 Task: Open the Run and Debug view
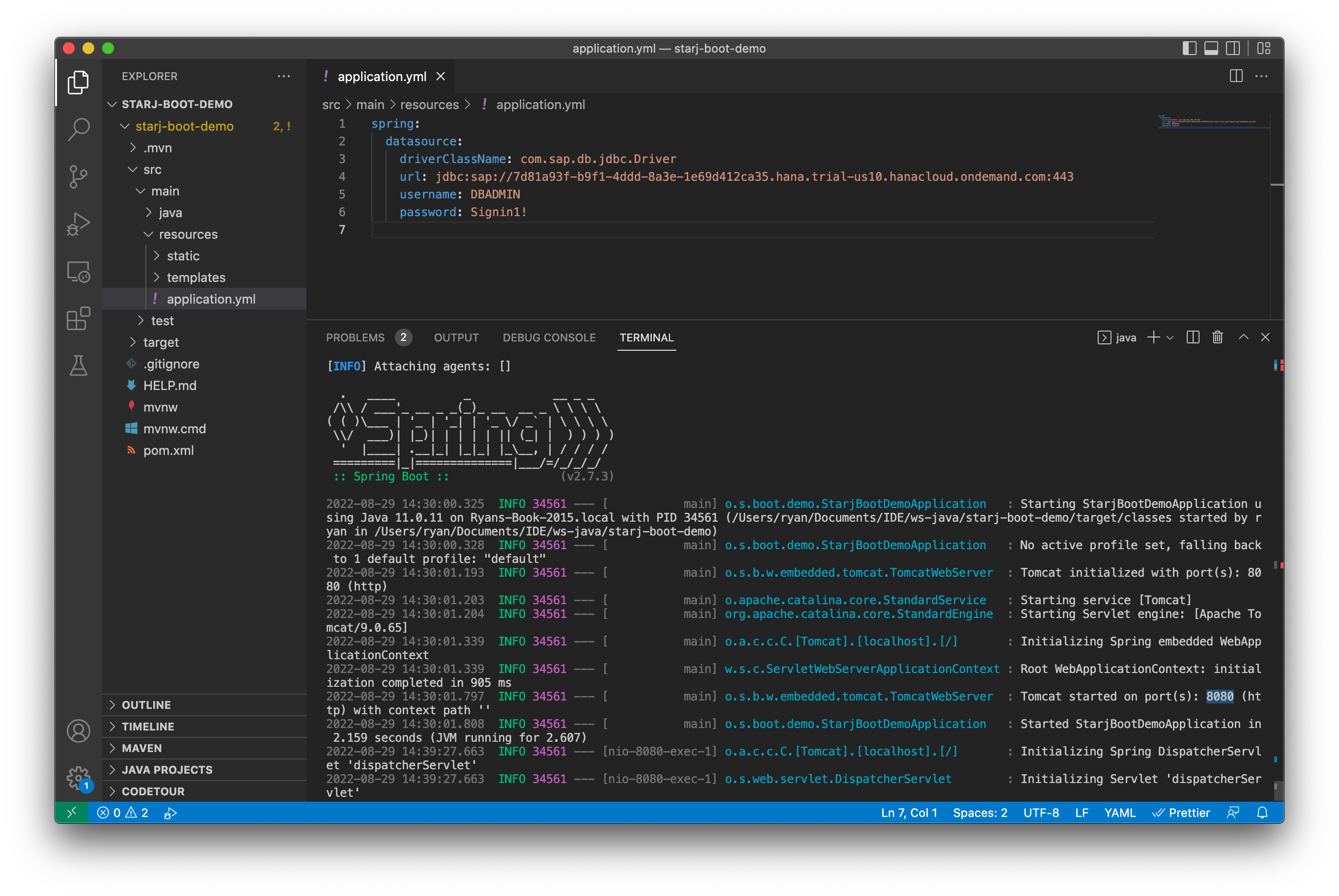pyautogui.click(x=78, y=224)
